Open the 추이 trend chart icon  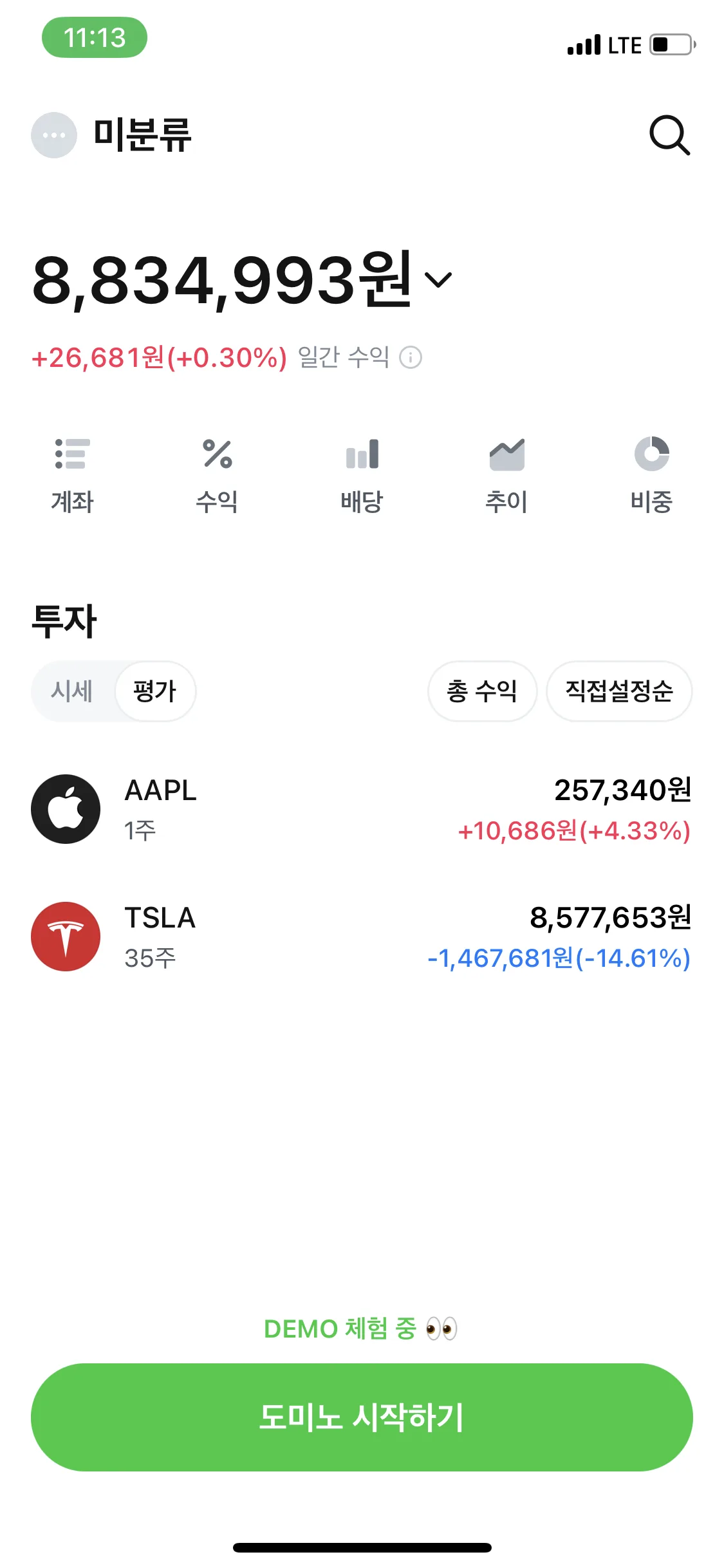click(x=507, y=454)
